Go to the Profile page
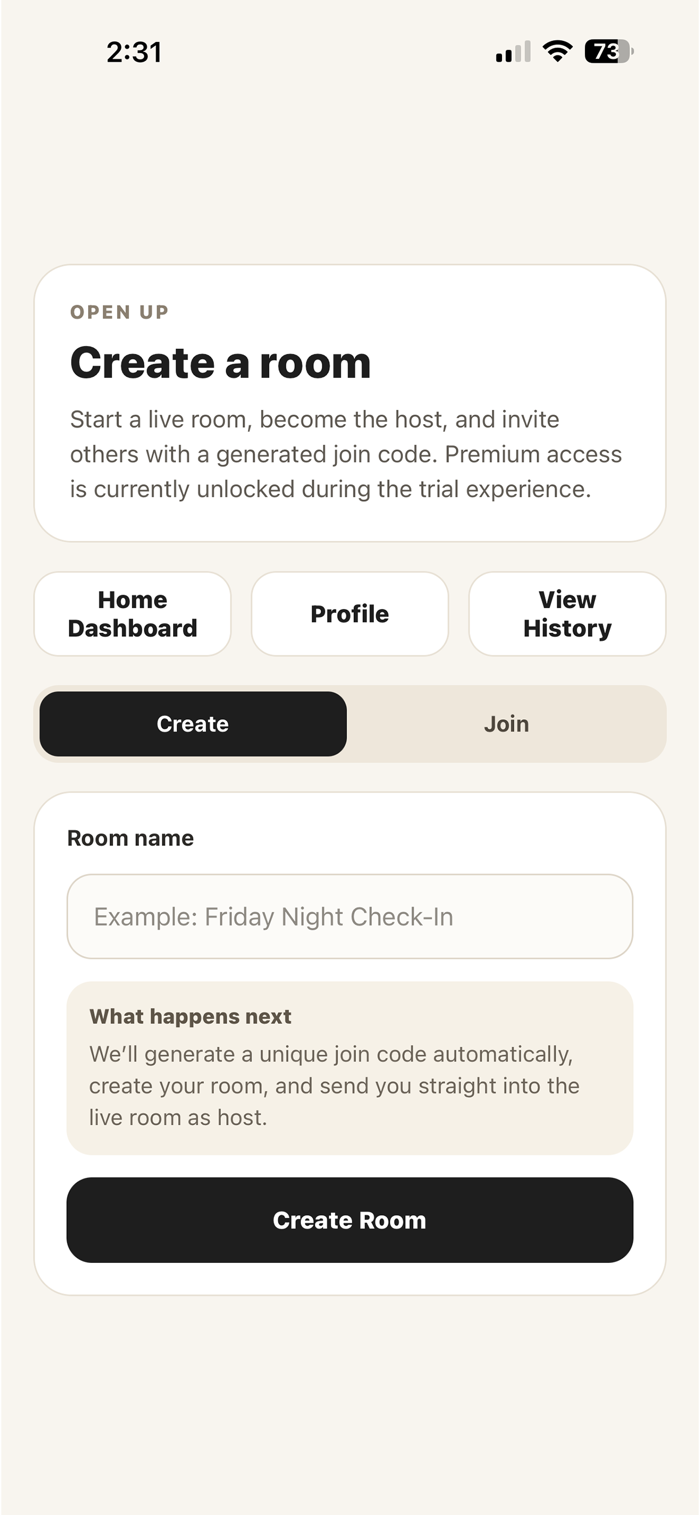 (x=349, y=614)
